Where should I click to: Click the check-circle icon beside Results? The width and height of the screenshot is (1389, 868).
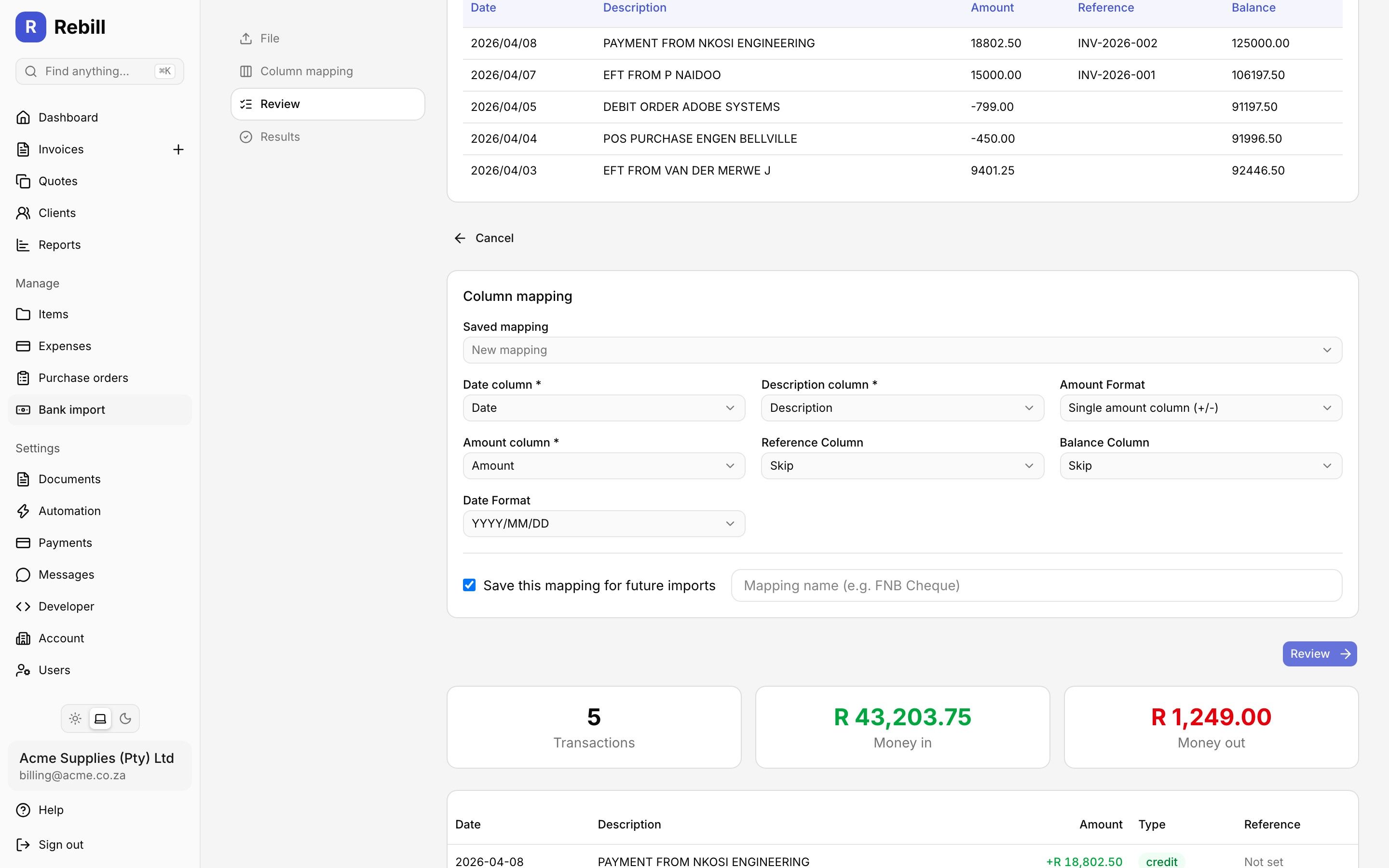click(245, 136)
